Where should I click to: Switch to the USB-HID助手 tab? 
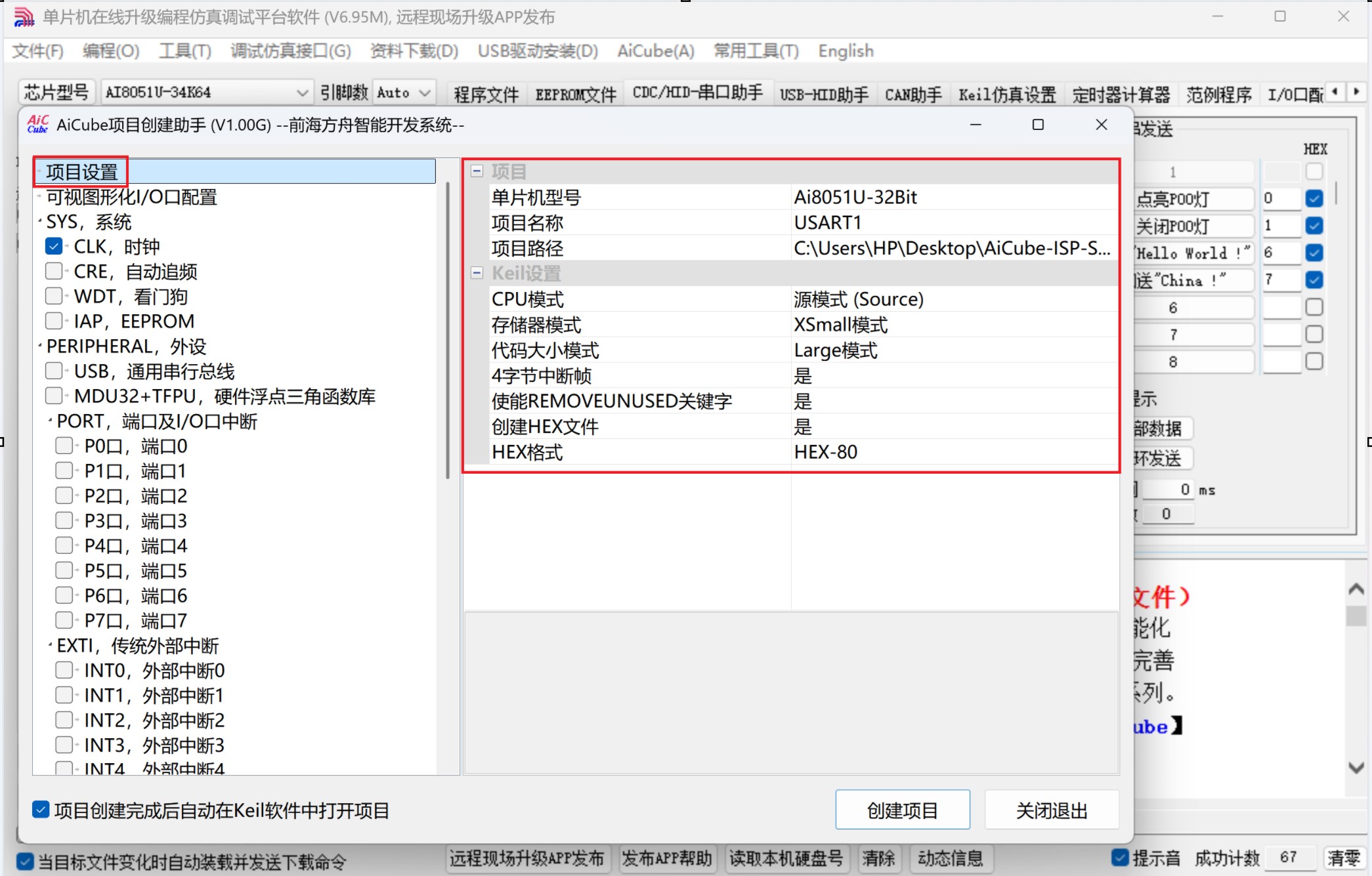(824, 94)
